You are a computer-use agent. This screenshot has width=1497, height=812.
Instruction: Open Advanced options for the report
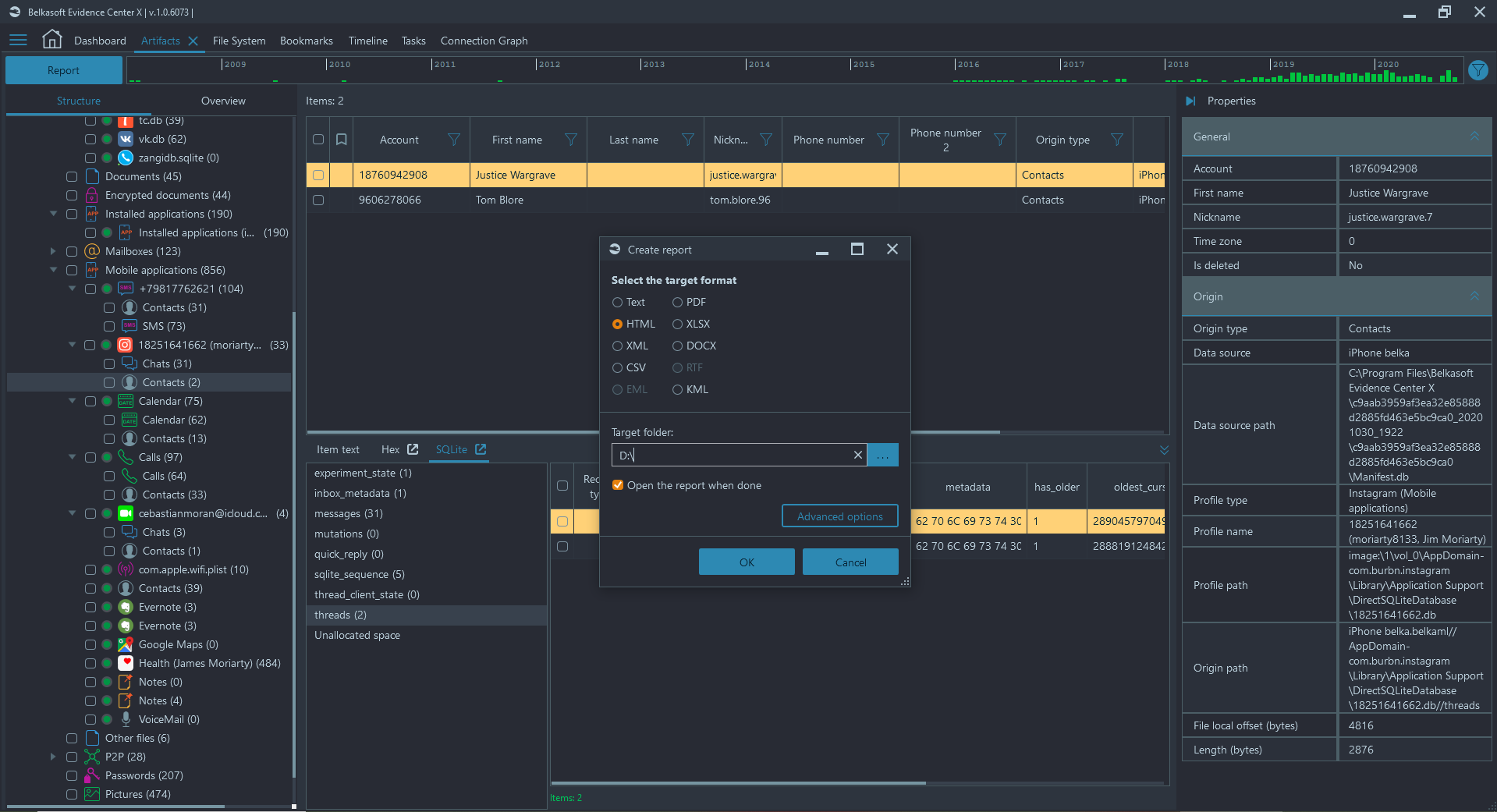tap(840, 516)
